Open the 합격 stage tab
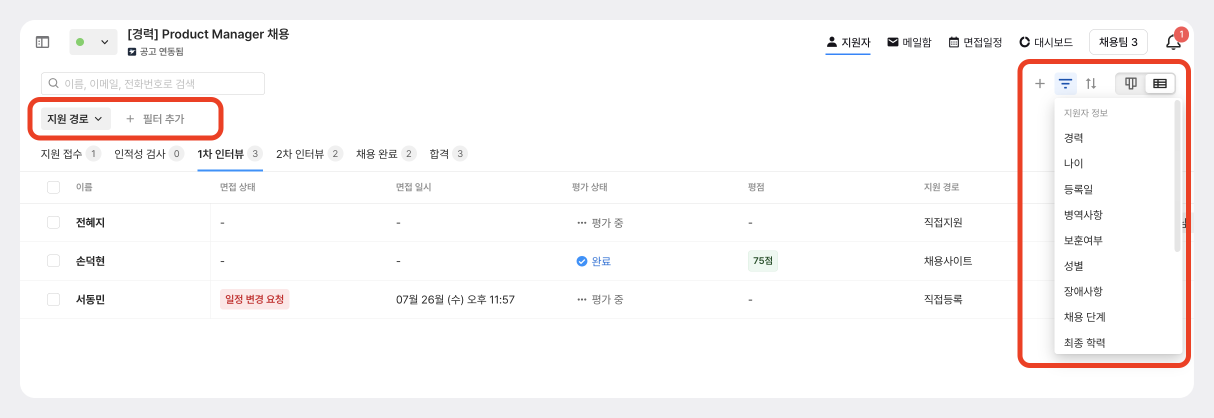Screen dimensions: 1214x418 pyautogui.click(x=447, y=154)
